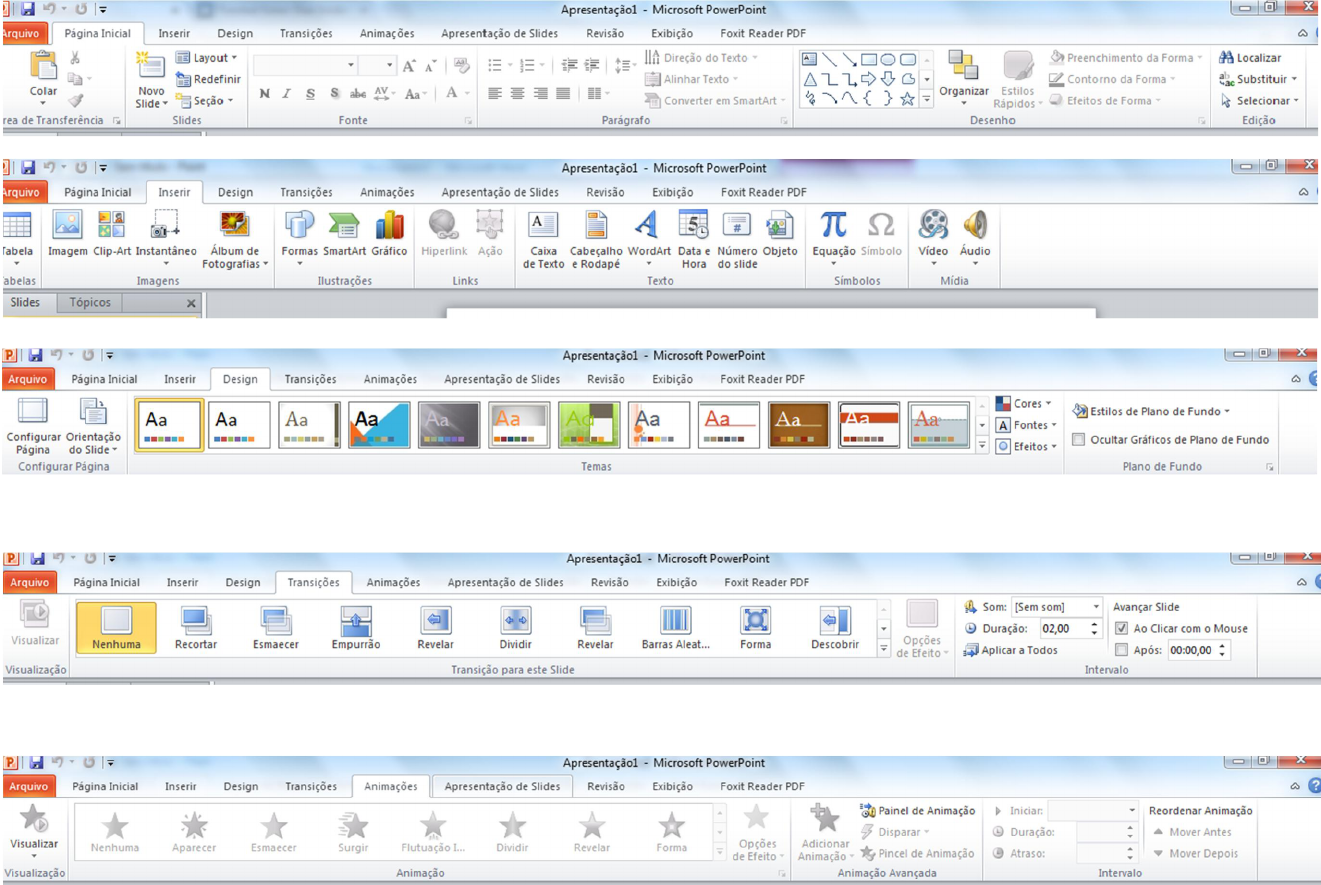Click the SmartArt insert icon
This screenshot has height=885, width=1321.
[x=345, y=225]
